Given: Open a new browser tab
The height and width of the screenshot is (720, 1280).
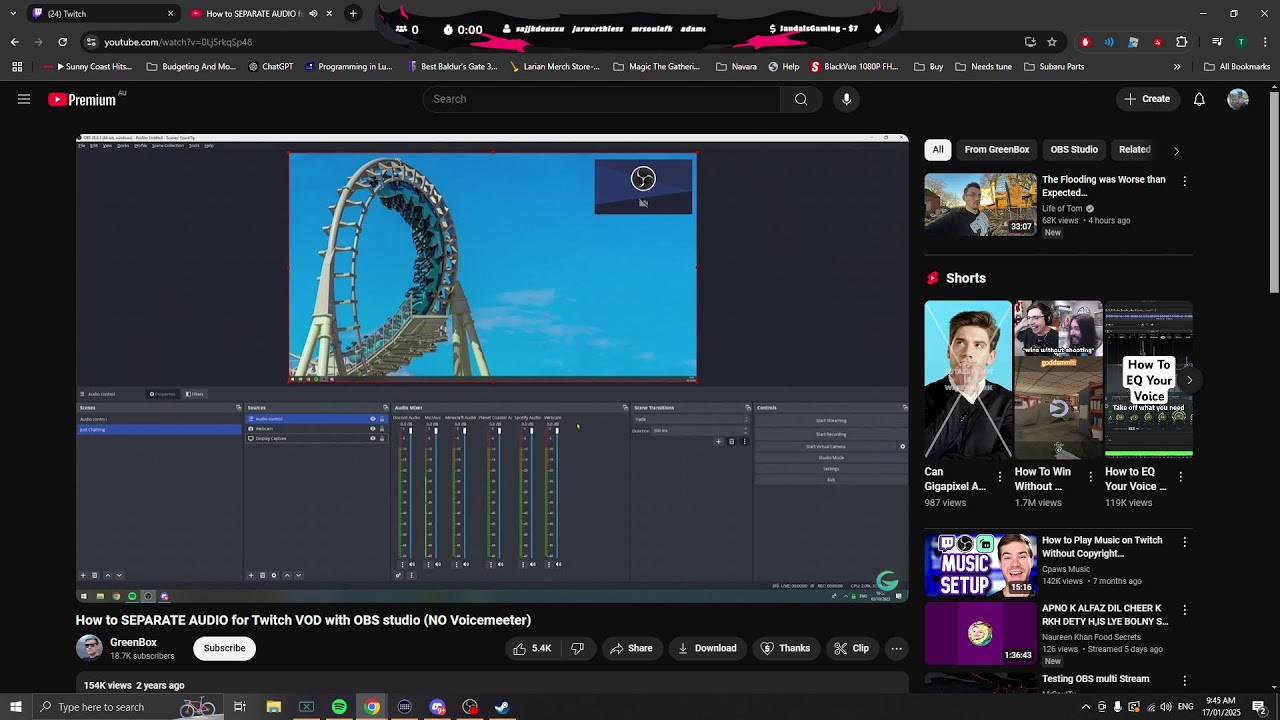Looking at the screenshot, I should pyautogui.click(x=353, y=14).
